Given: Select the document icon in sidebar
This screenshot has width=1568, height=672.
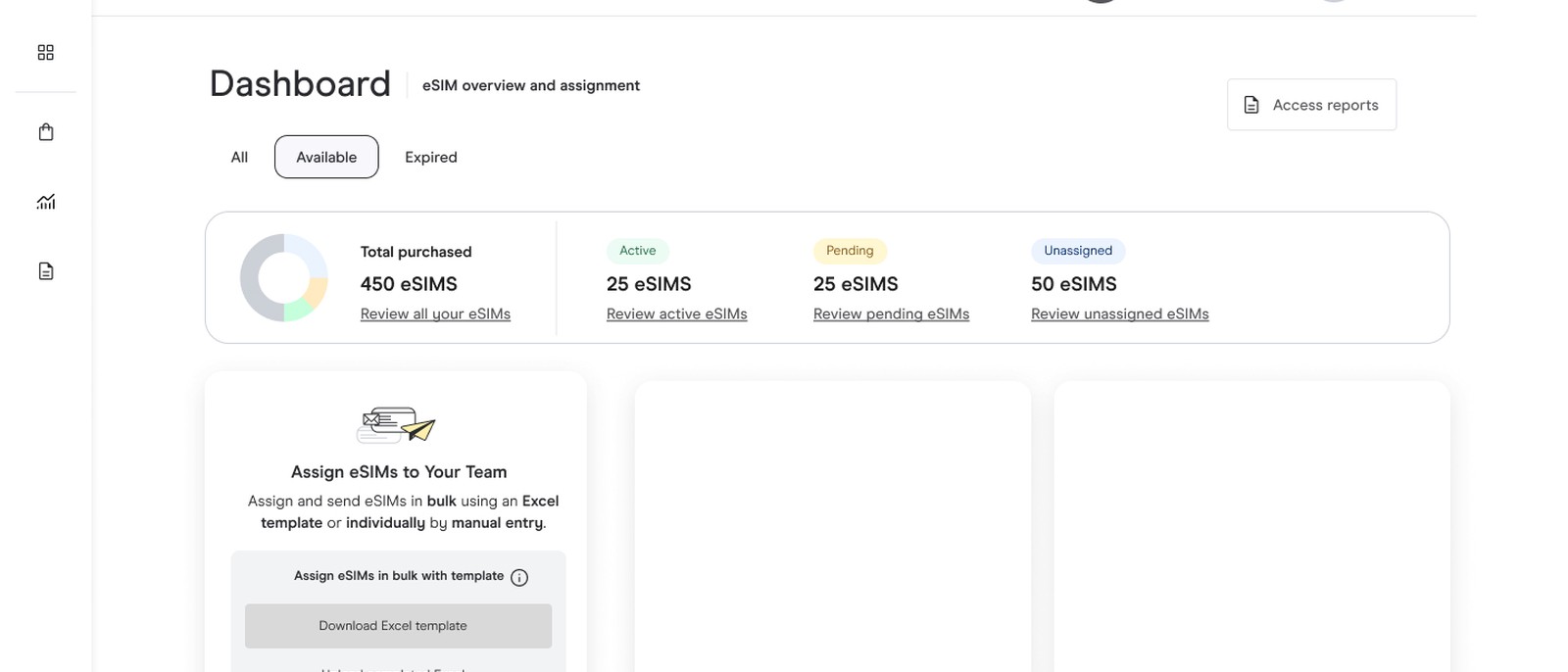Looking at the screenshot, I should pyautogui.click(x=46, y=271).
